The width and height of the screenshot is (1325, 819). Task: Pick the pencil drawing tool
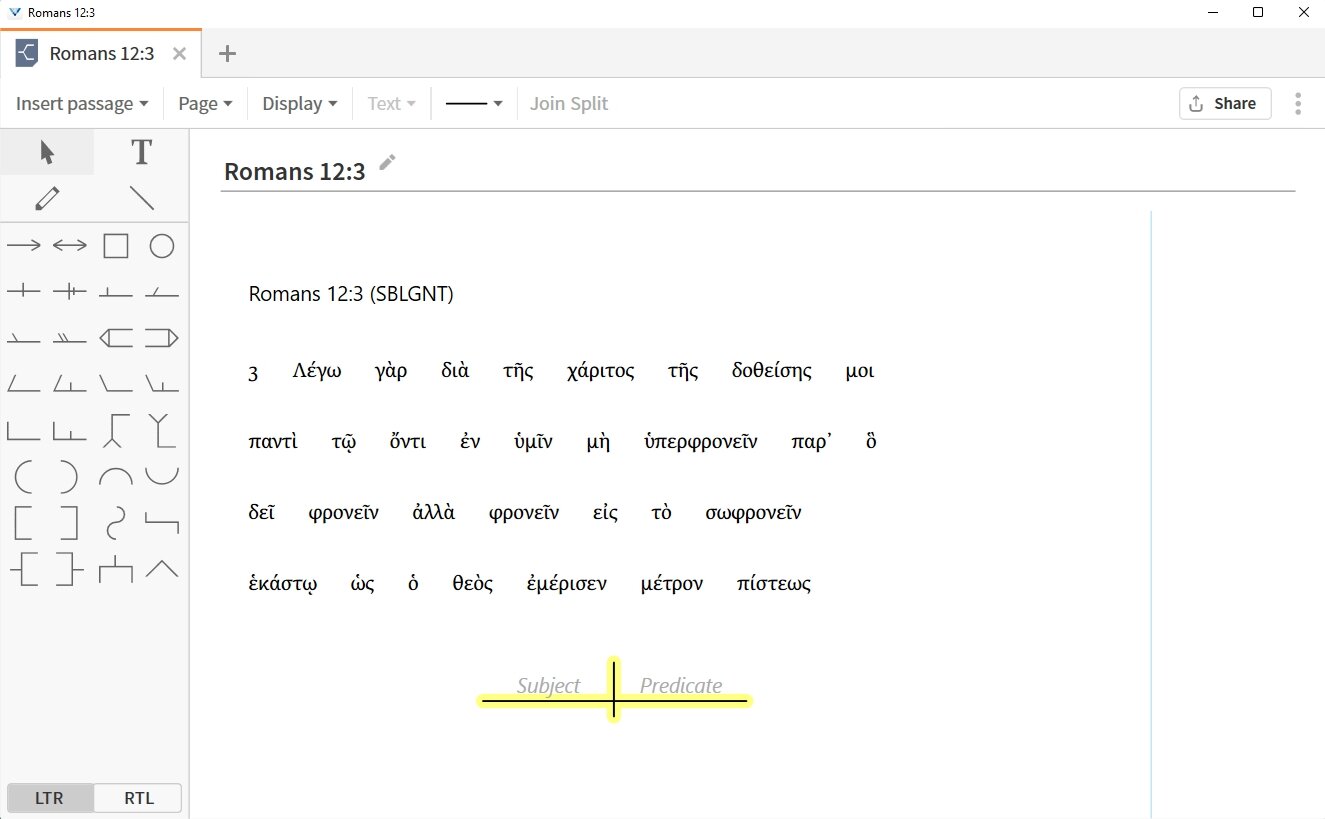pos(46,198)
